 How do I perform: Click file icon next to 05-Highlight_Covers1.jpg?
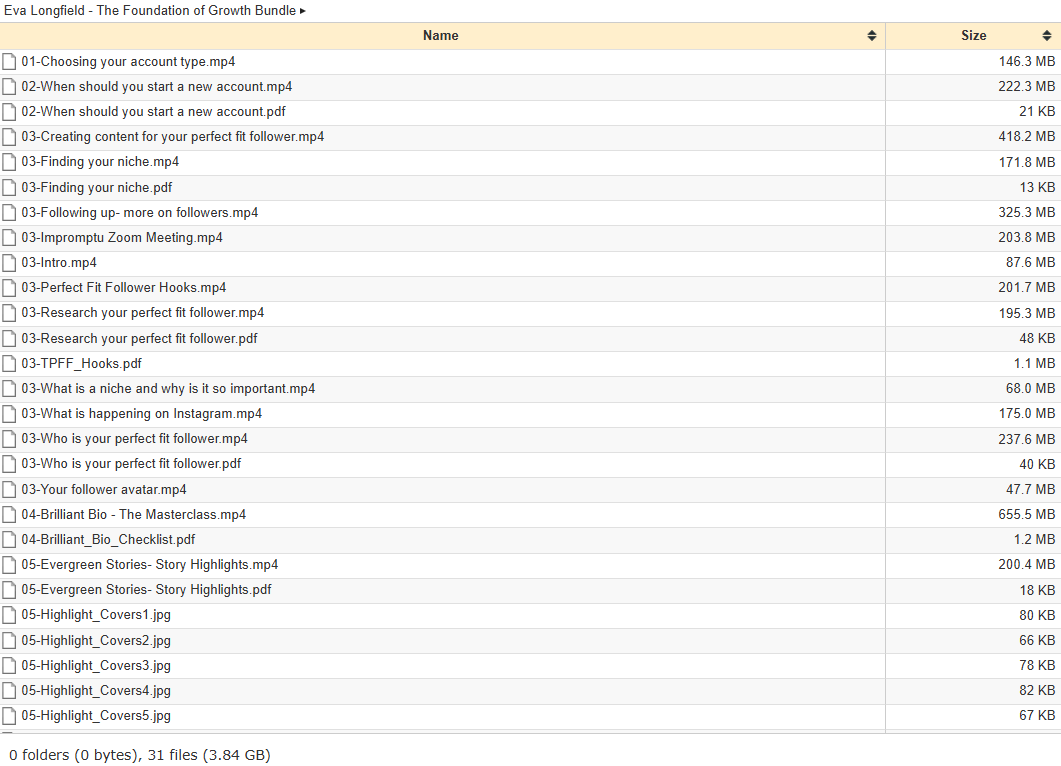tap(9, 614)
